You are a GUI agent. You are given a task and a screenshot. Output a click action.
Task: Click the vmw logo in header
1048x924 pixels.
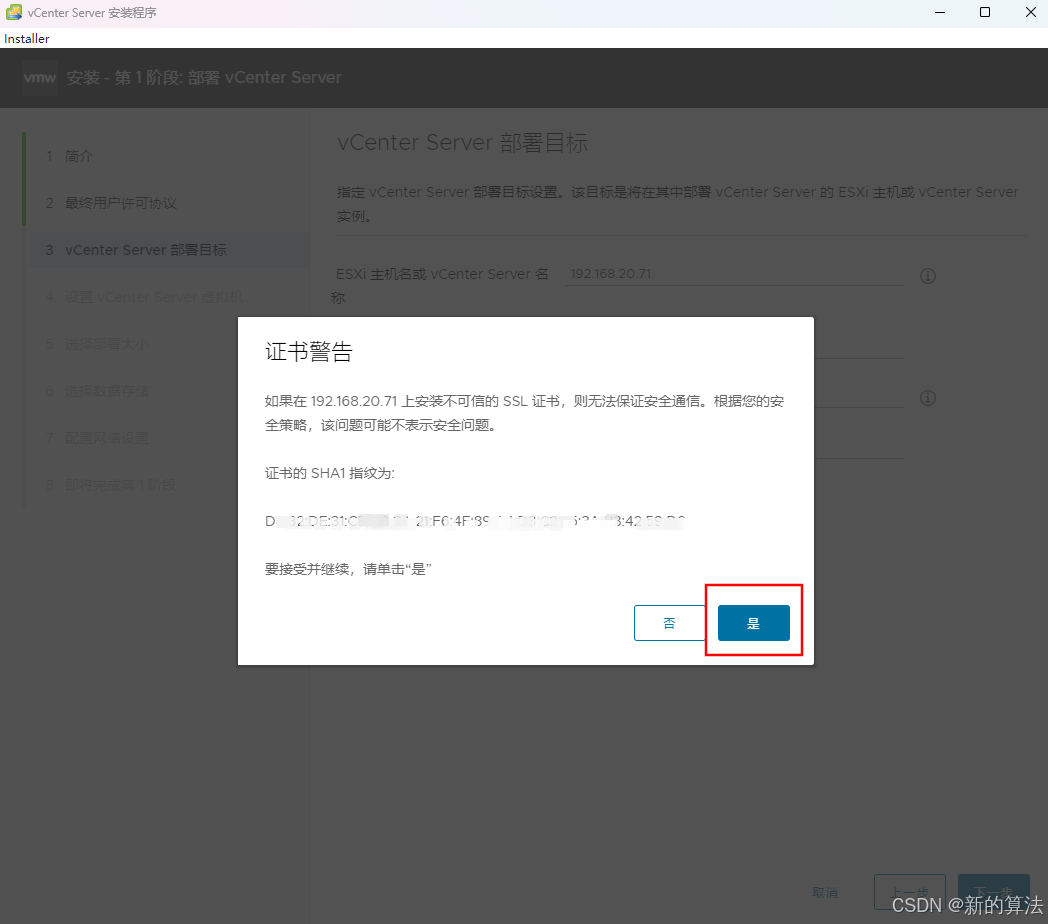coord(39,78)
